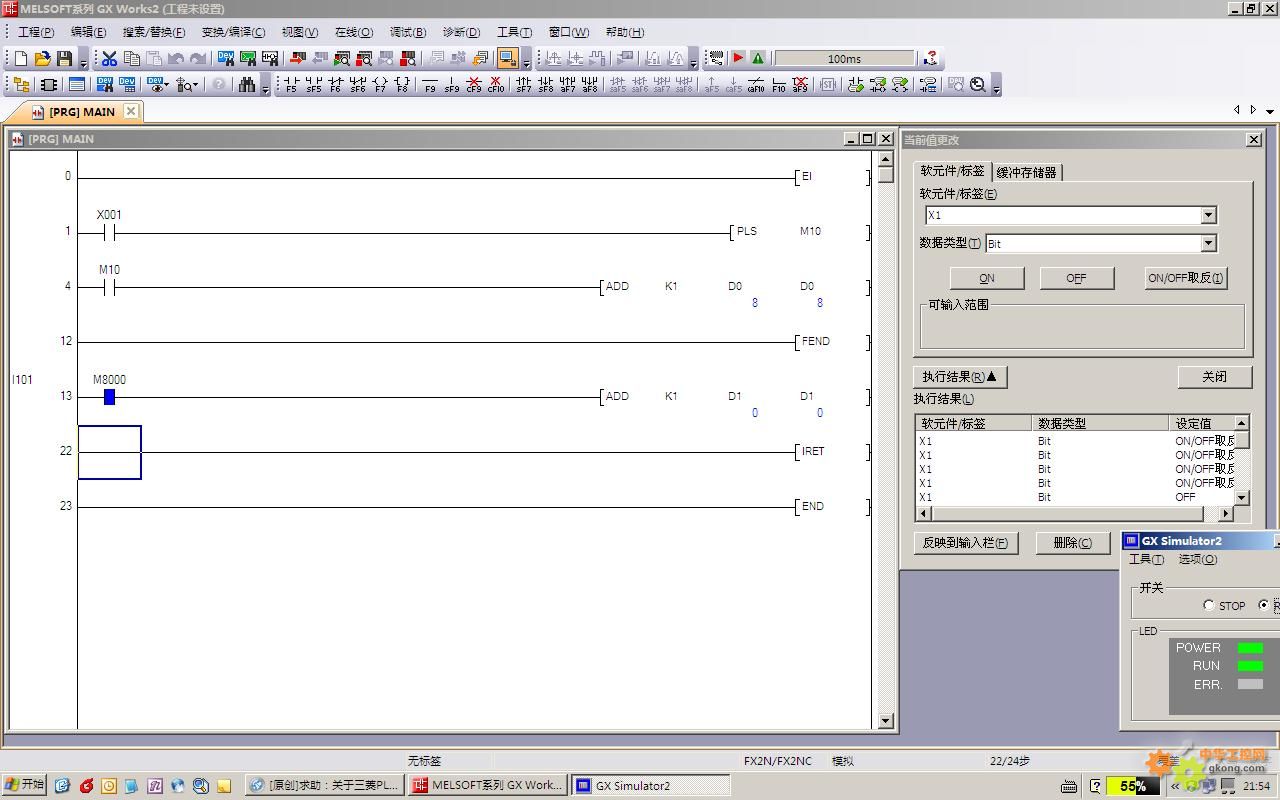Click the binoculars find device icon
This screenshot has height=800, width=1280.
(x=247, y=85)
